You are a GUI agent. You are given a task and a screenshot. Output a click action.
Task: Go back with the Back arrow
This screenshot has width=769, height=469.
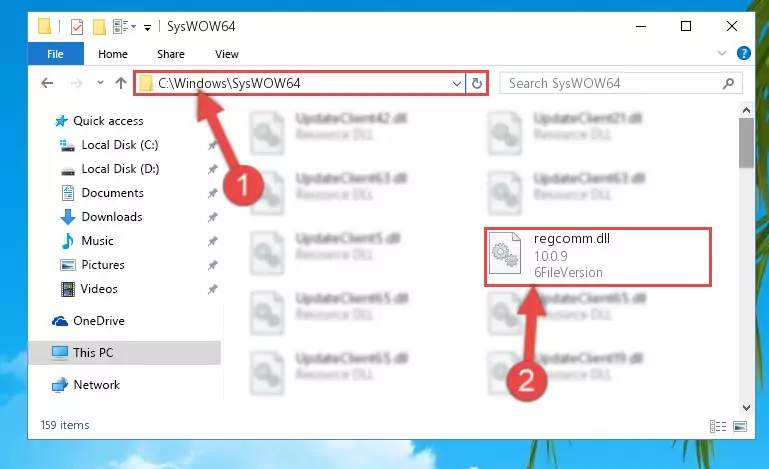47,83
